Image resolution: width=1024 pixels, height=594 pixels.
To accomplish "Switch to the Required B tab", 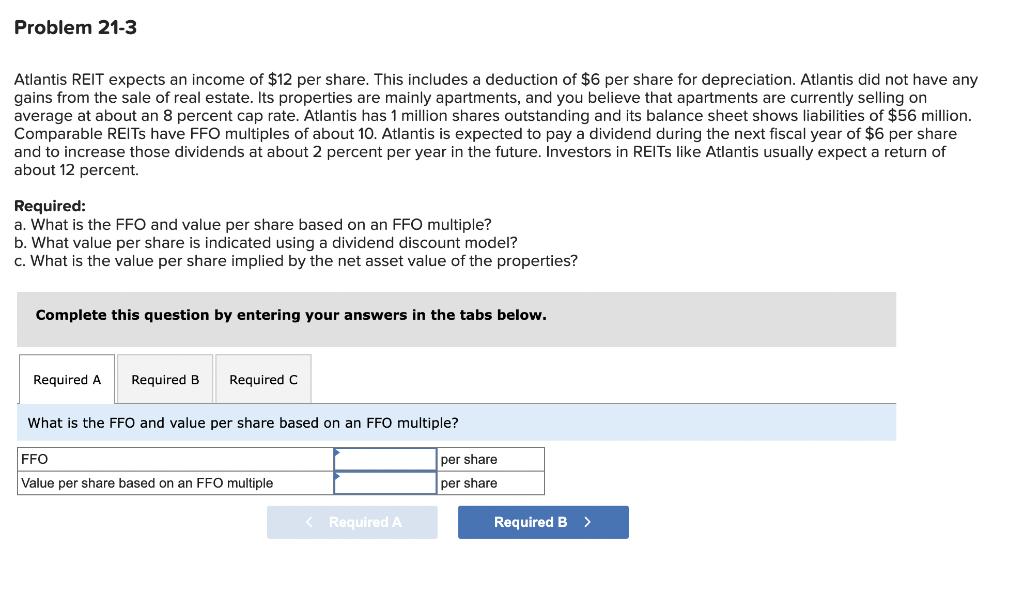I will point(164,379).
